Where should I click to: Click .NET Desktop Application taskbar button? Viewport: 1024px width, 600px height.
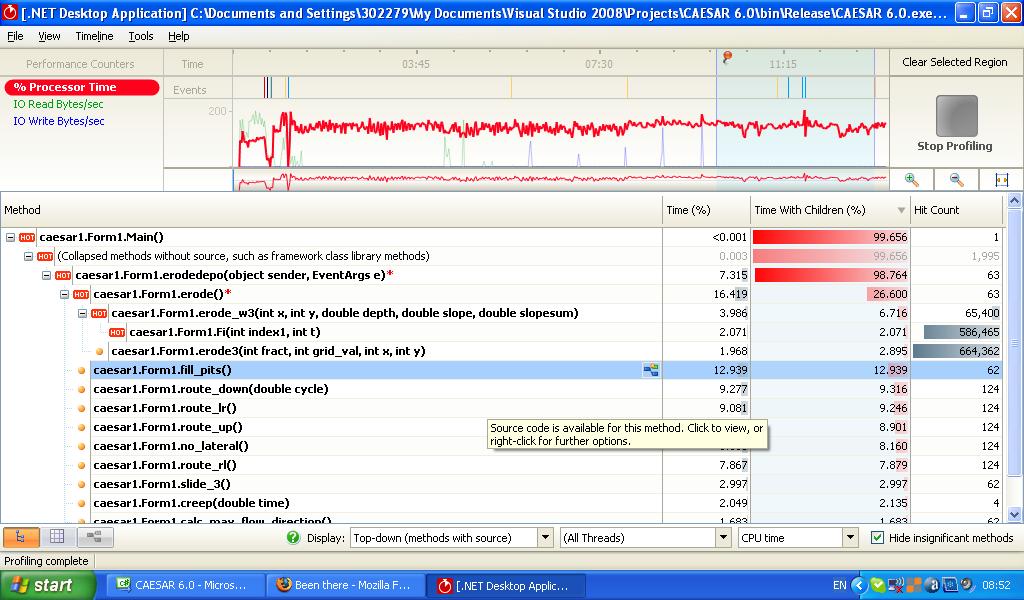[x=505, y=585]
